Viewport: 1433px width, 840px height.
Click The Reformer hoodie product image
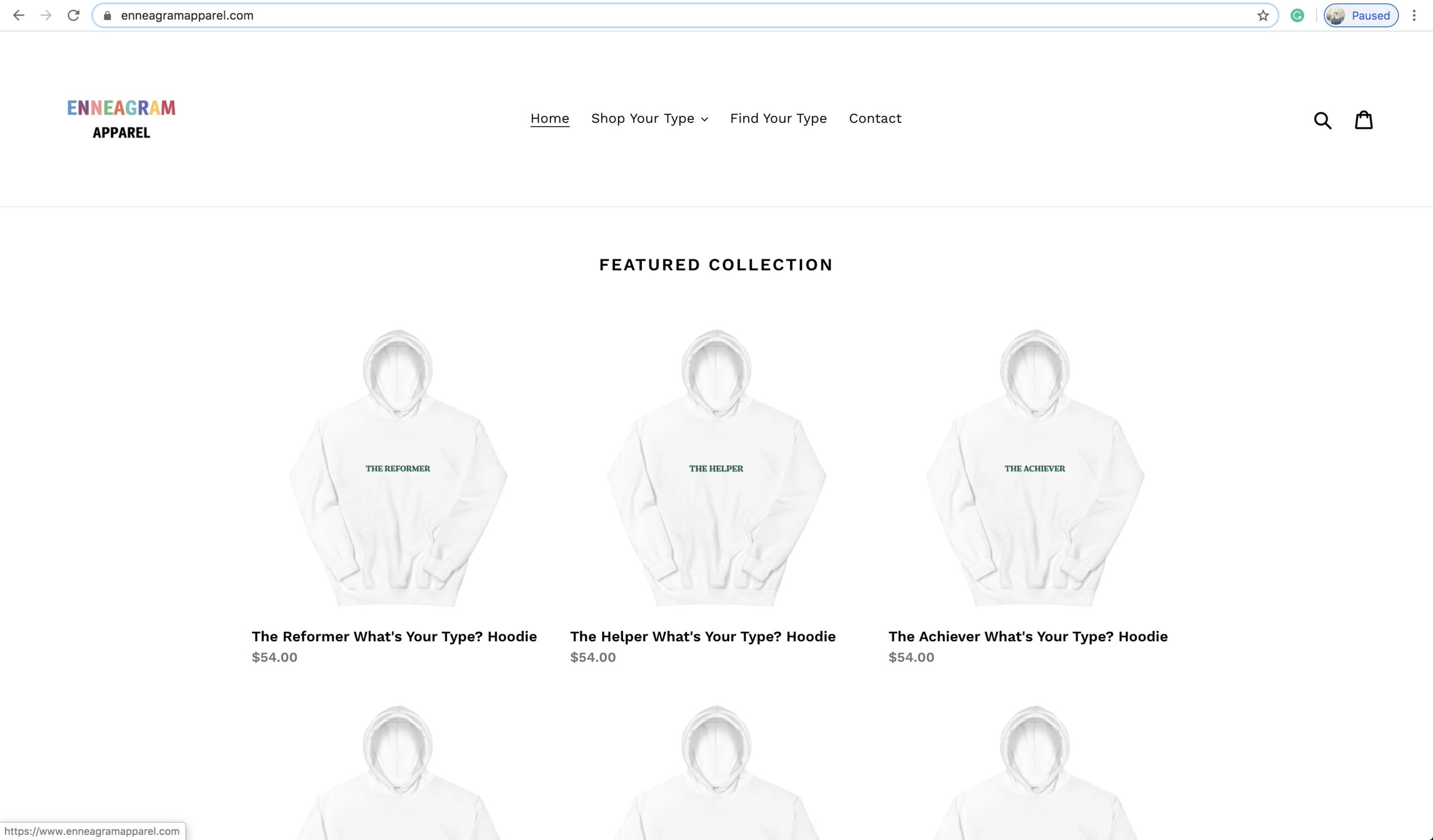[398, 467]
